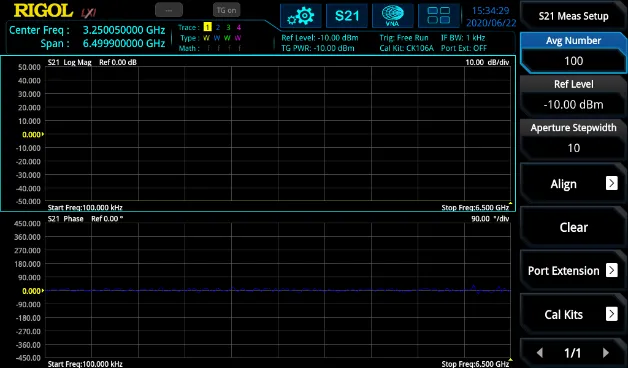Select Aperture Stepwidth setting
Screen dimensions: 628x368
[573, 139]
